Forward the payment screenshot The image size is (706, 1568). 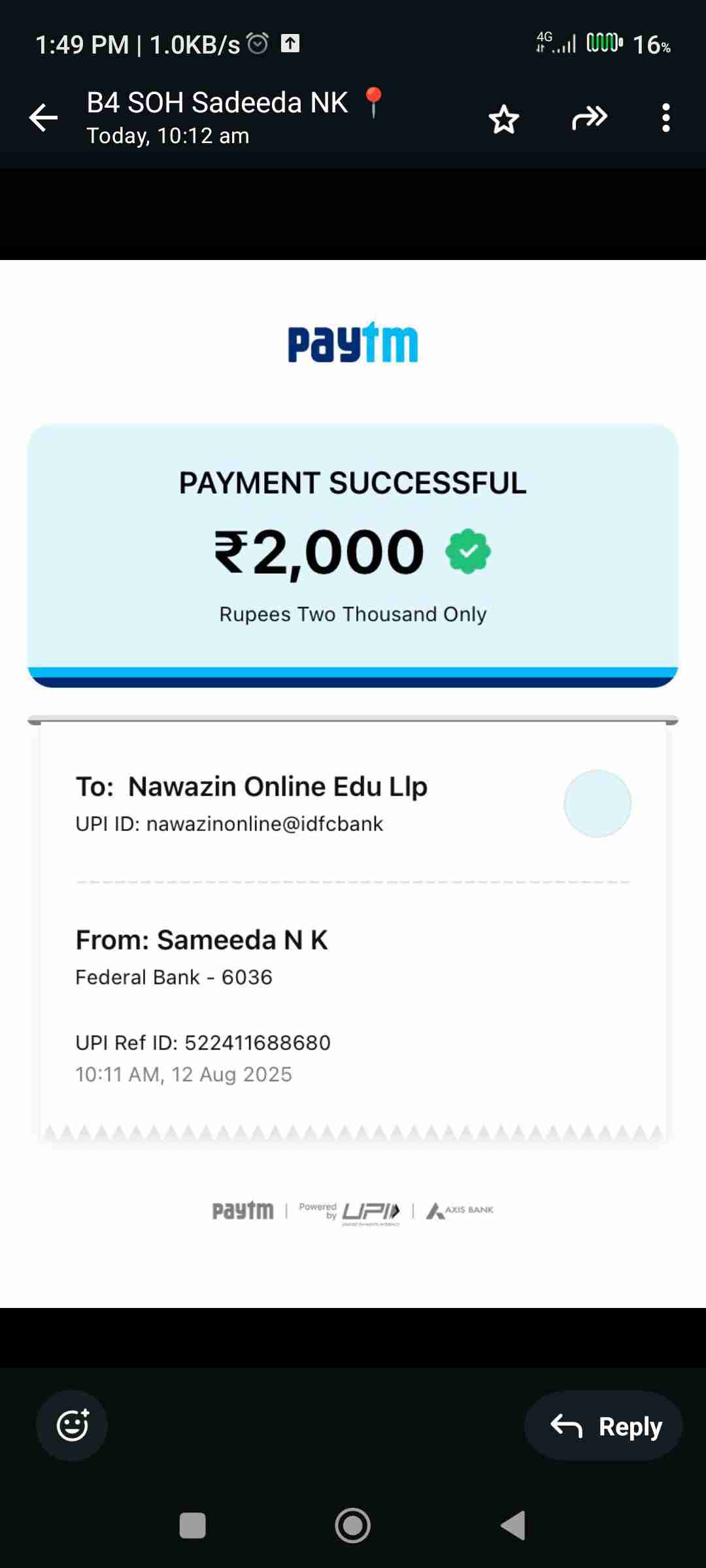click(x=589, y=118)
